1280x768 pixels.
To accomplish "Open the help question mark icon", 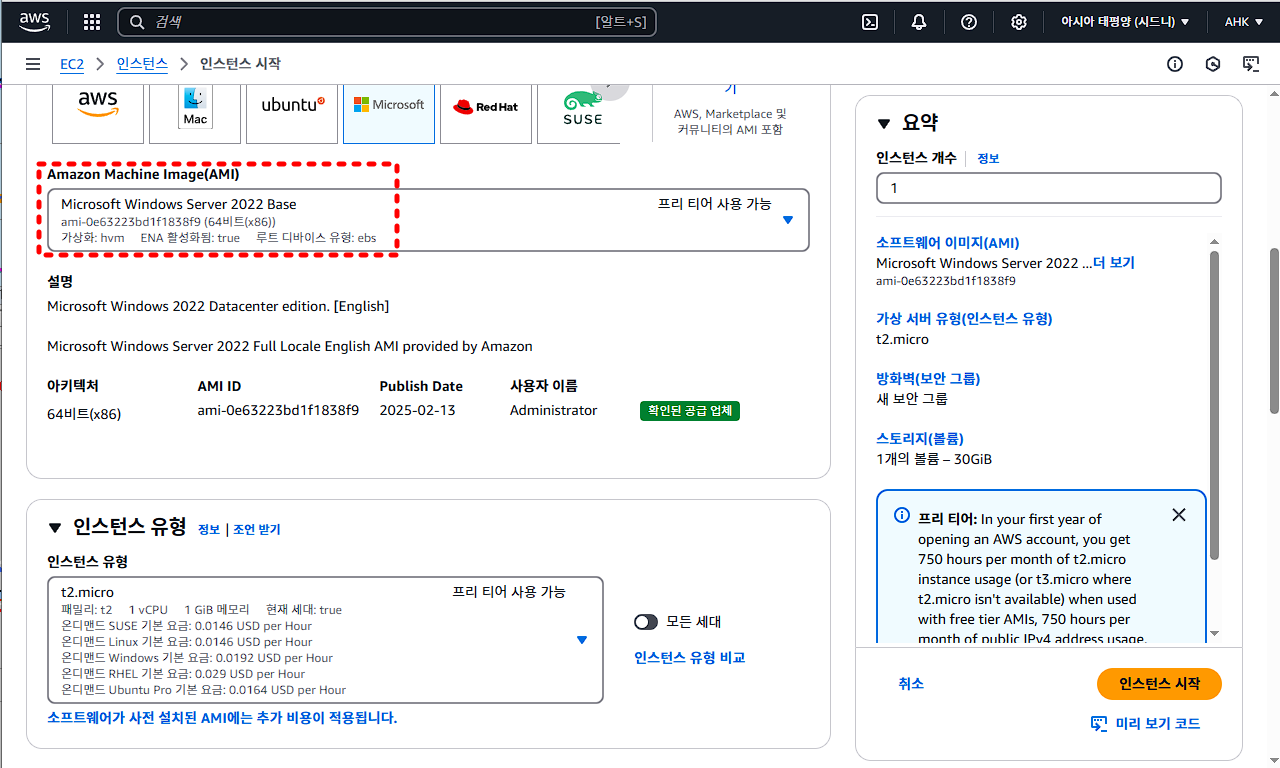I will [x=969, y=22].
